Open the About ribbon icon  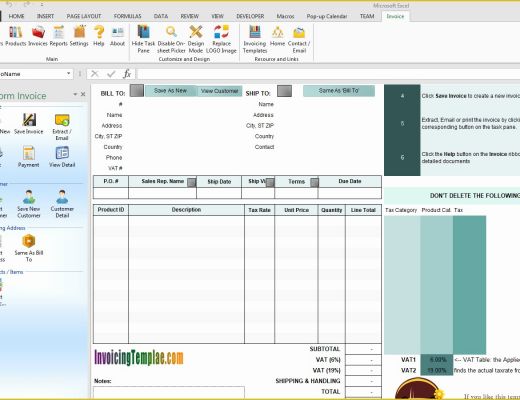click(x=117, y=36)
